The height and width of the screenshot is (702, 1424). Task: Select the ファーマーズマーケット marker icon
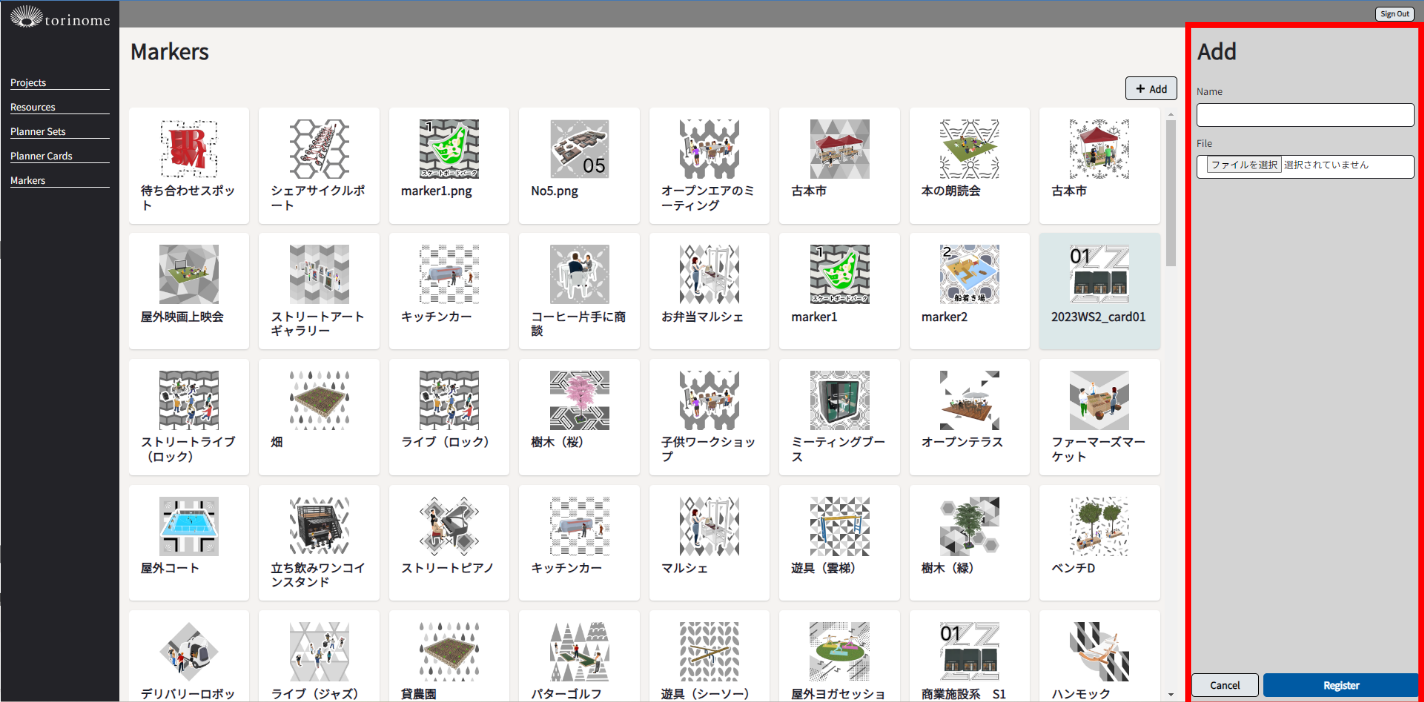1099,400
